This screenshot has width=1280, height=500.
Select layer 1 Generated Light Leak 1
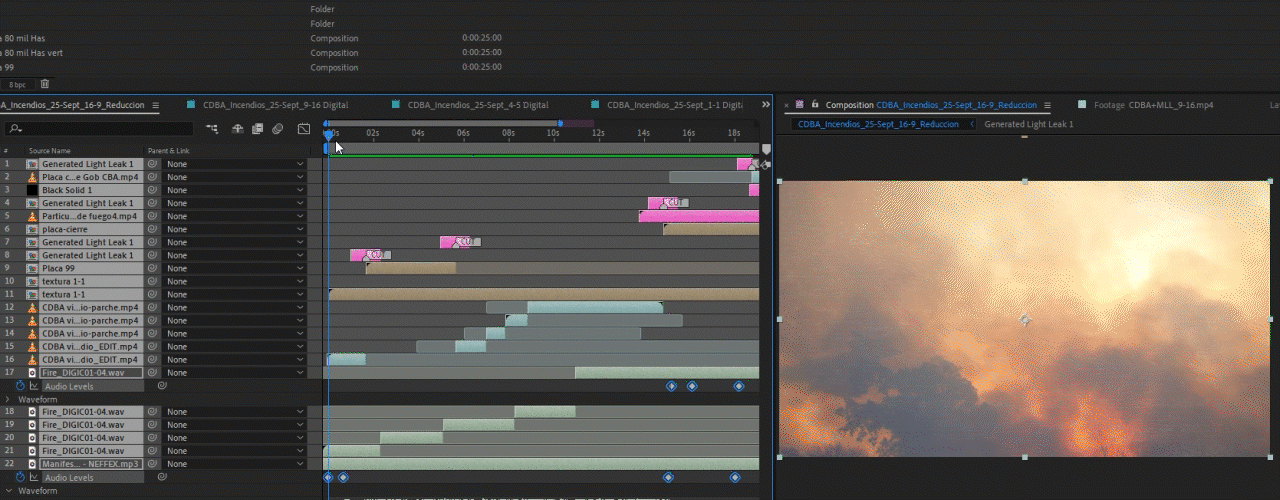(x=89, y=164)
